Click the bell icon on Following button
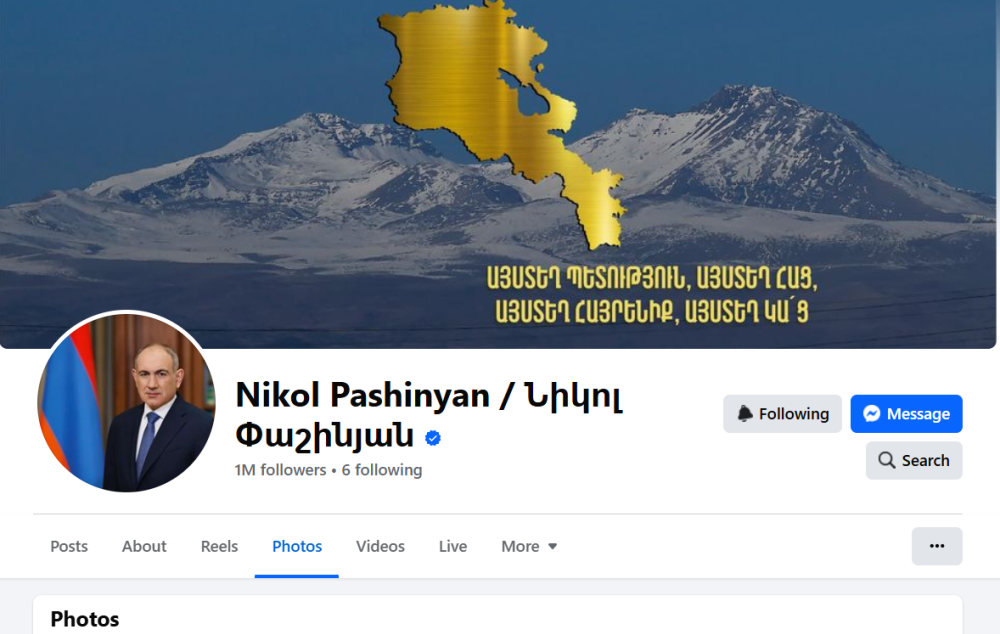The height and width of the screenshot is (634, 1000). pos(745,413)
